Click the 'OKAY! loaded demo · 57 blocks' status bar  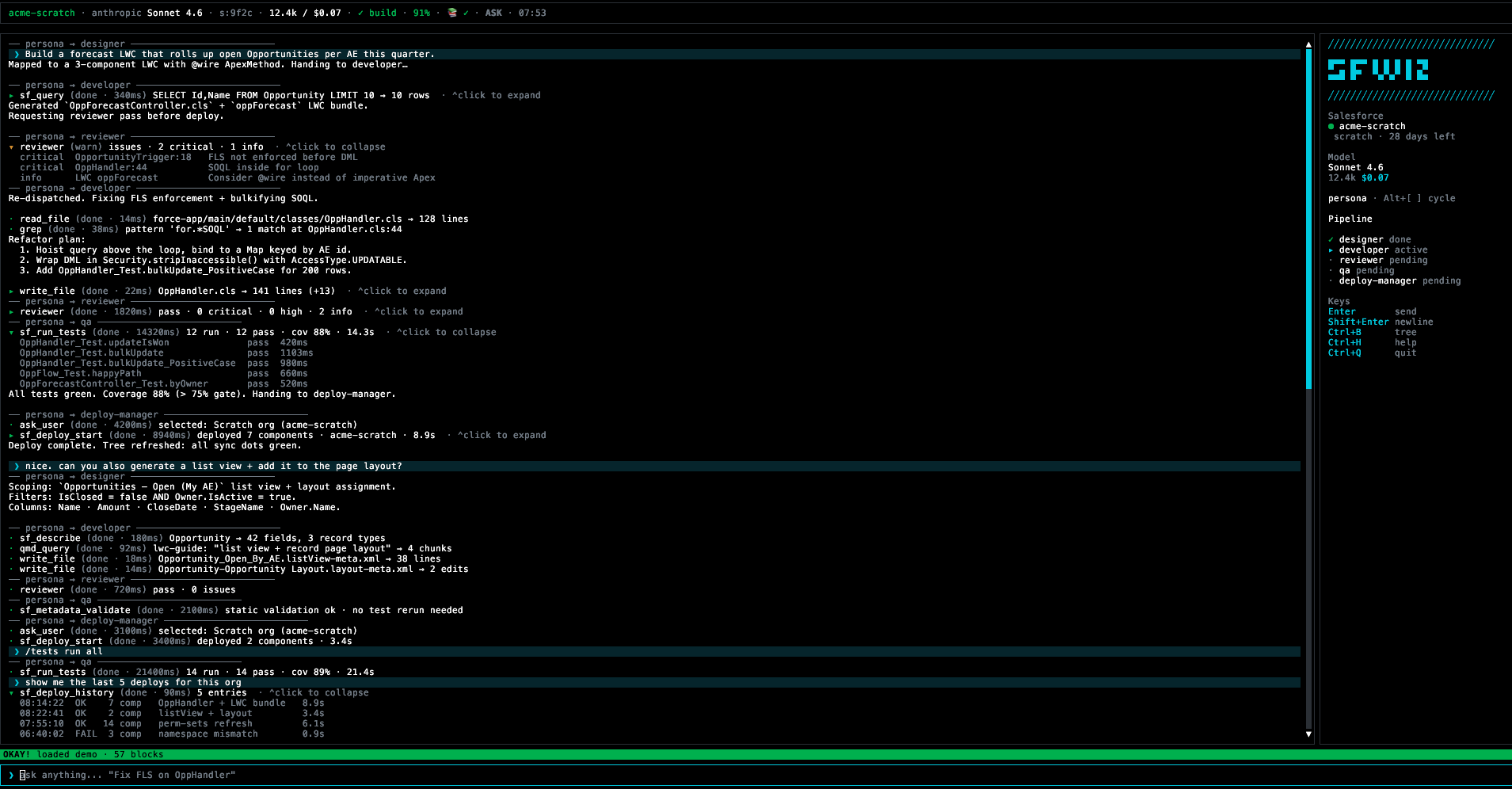(756, 754)
